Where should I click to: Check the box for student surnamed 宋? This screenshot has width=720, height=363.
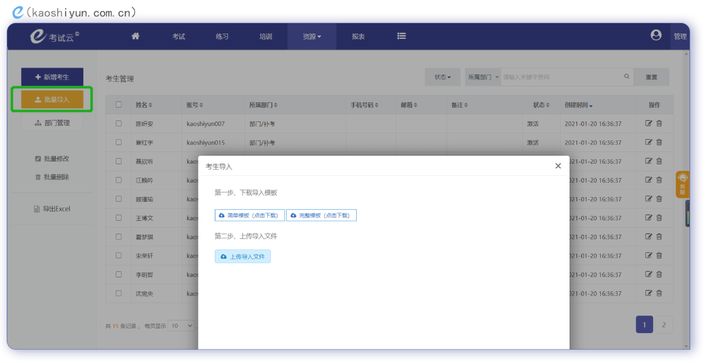pyautogui.click(x=118, y=255)
